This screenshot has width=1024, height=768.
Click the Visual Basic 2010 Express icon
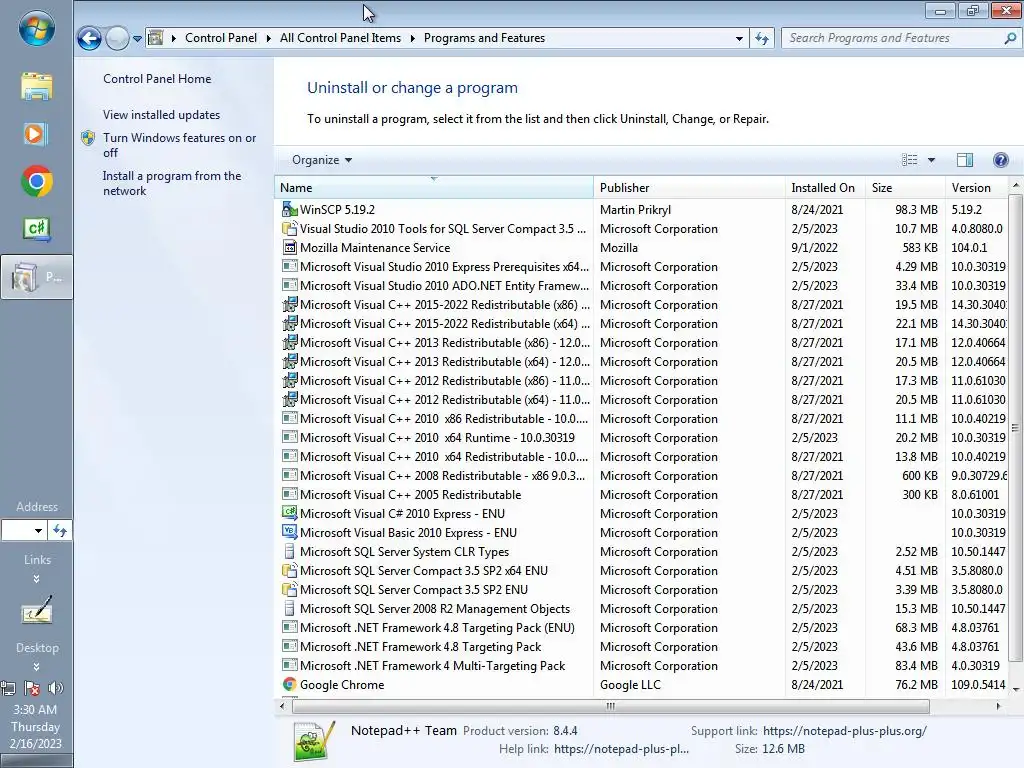tap(289, 532)
